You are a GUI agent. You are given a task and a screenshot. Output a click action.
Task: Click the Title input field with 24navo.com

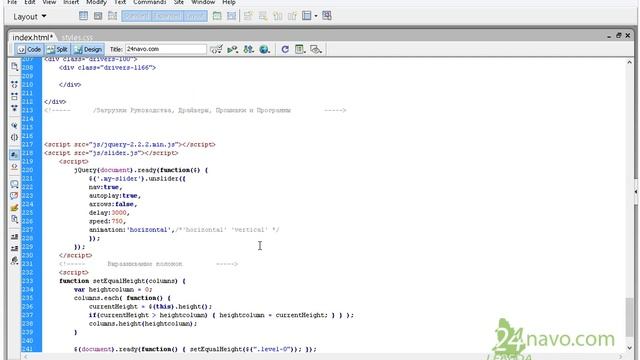[x=166, y=49]
